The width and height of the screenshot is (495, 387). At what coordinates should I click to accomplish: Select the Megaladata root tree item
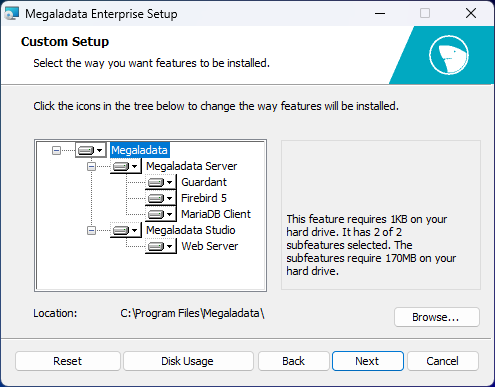point(139,150)
